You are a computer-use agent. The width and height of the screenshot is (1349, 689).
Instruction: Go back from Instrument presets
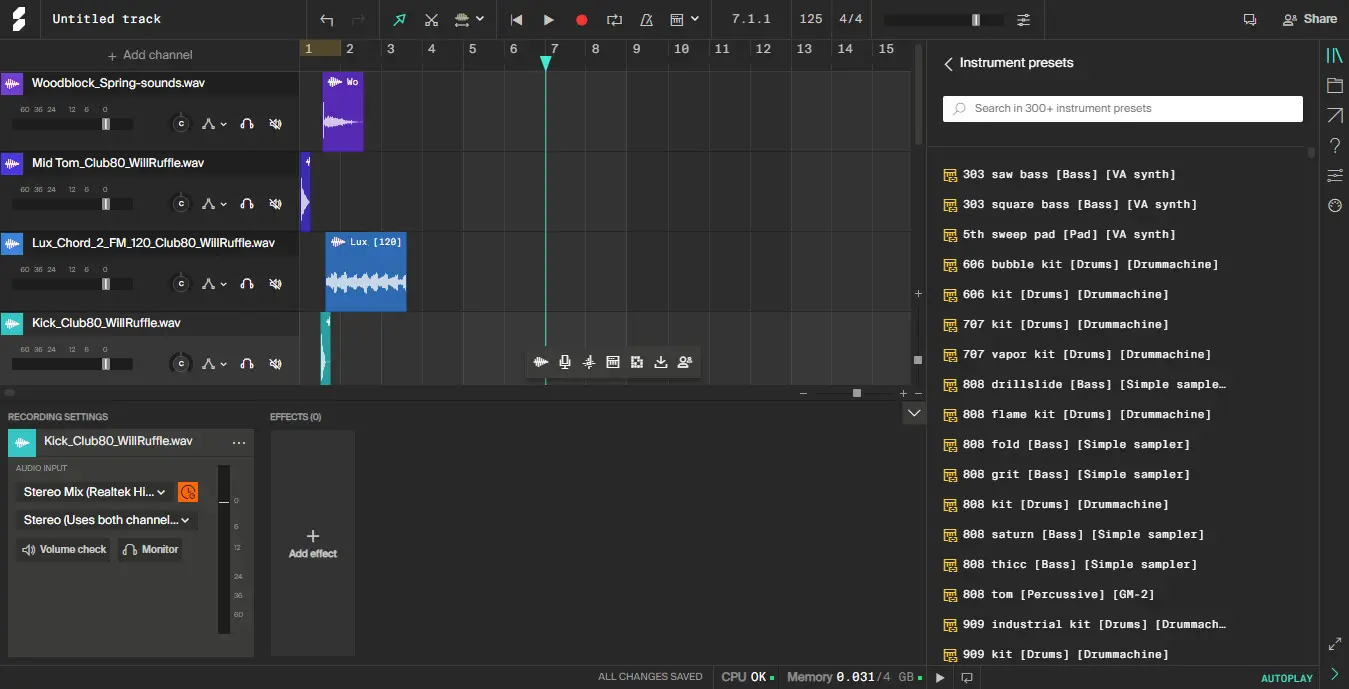948,63
